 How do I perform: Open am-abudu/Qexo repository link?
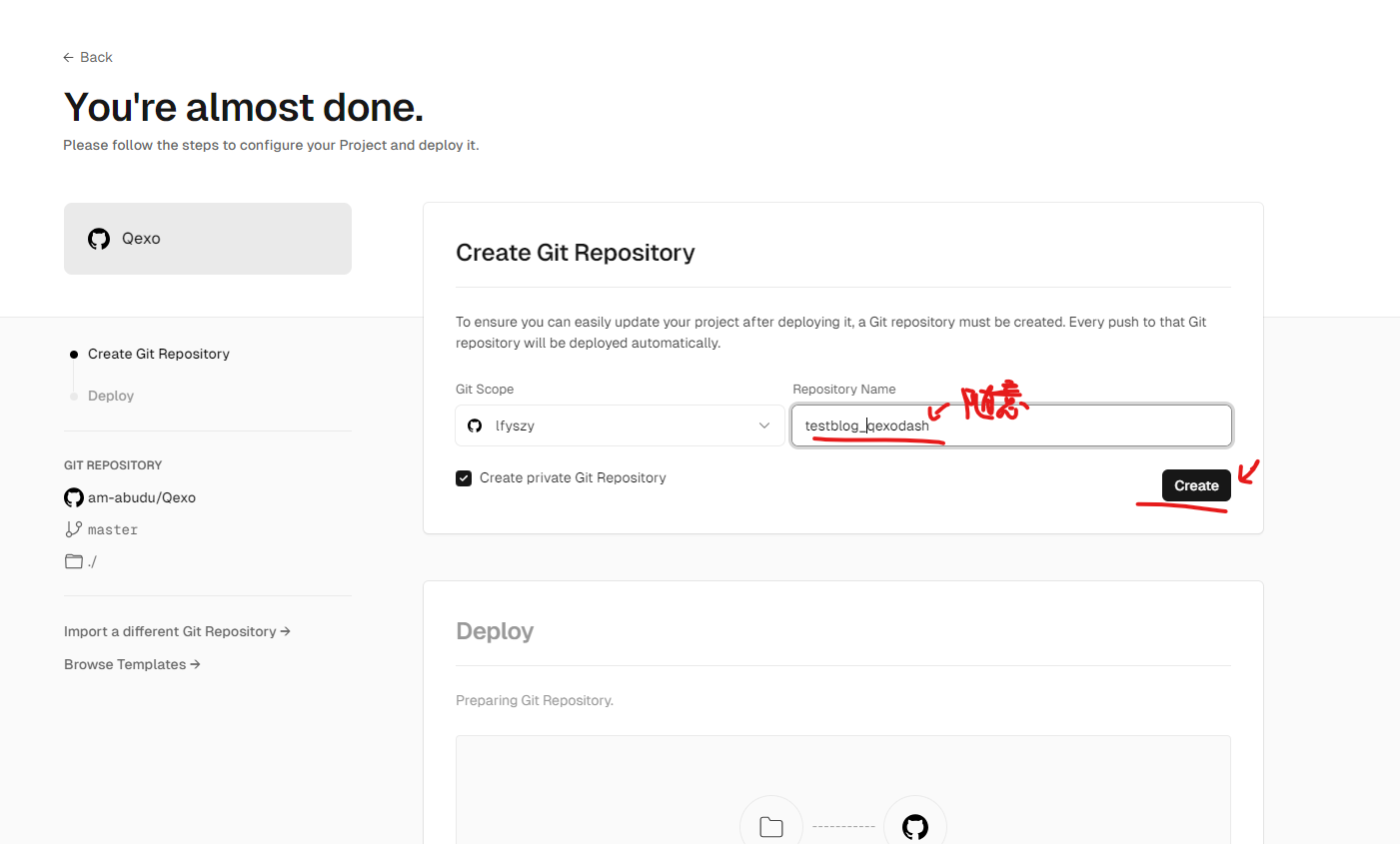(x=142, y=497)
